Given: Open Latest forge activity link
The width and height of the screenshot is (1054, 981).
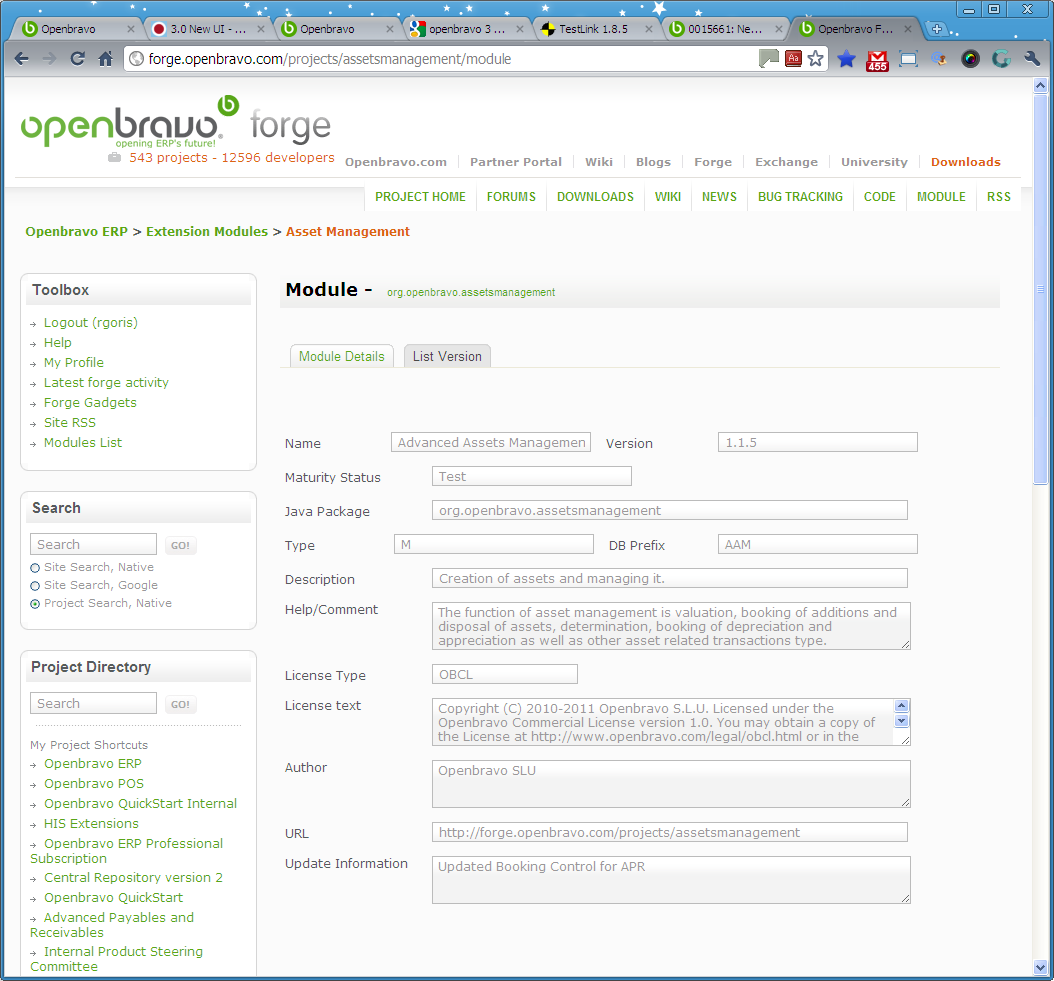Looking at the screenshot, I should (x=106, y=383).
